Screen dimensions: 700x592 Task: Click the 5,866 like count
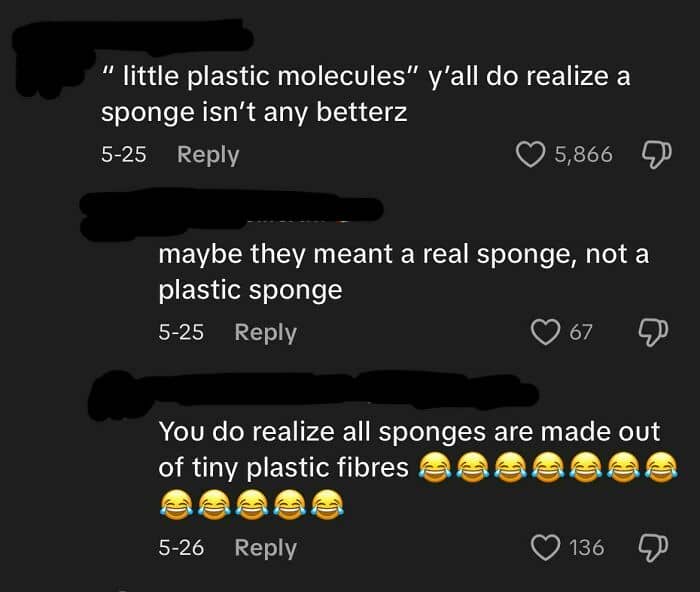click(584, 155)
